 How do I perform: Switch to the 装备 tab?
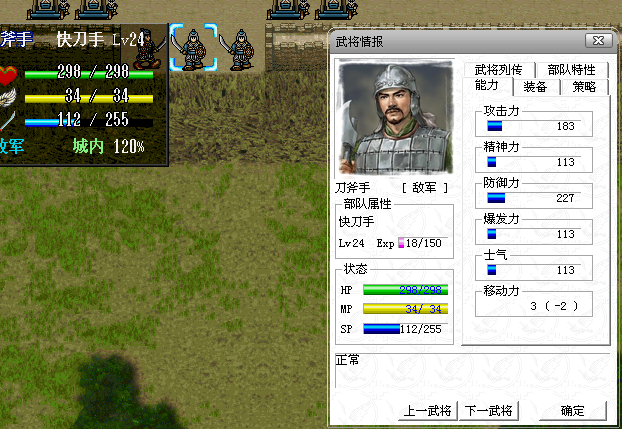(x=535, y=87)
